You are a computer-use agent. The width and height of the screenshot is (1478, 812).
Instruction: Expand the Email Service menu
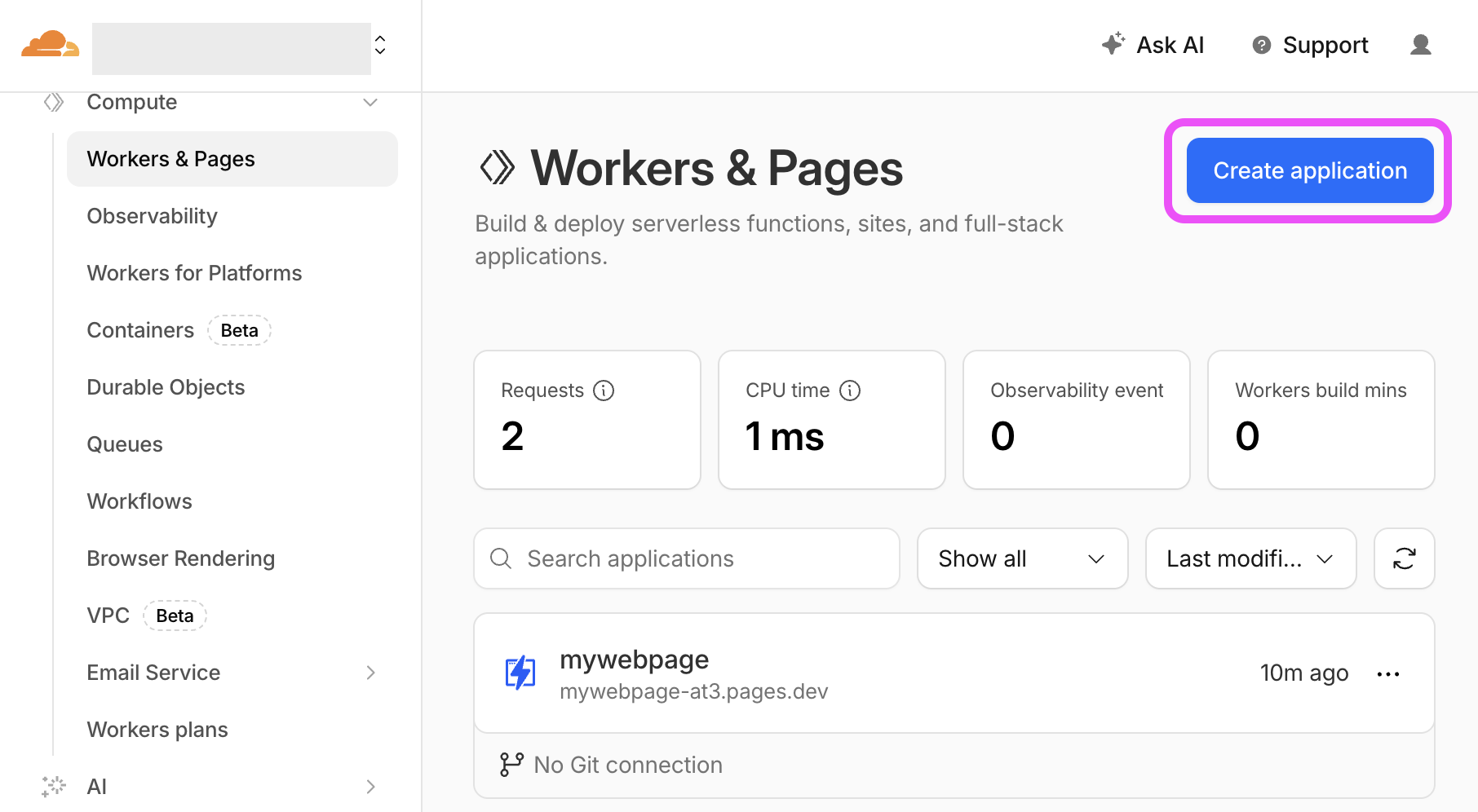pyautogui.click(x=372, y=673)
